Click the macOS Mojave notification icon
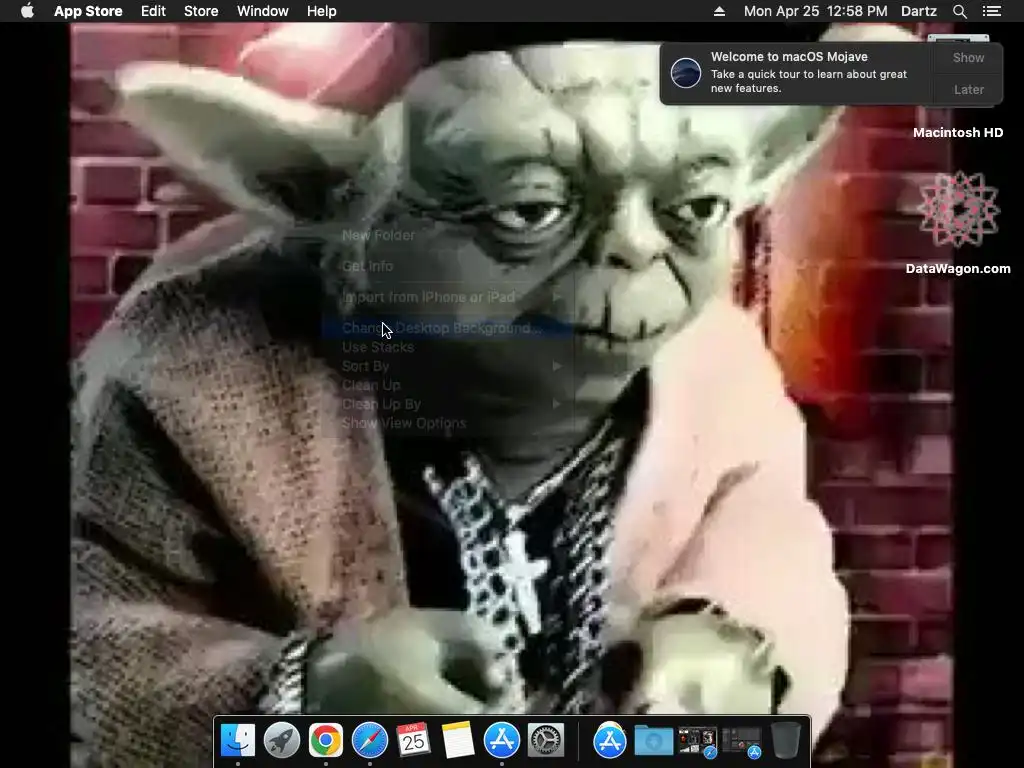The image size is (1024, 768). click(x=686, y=72)
